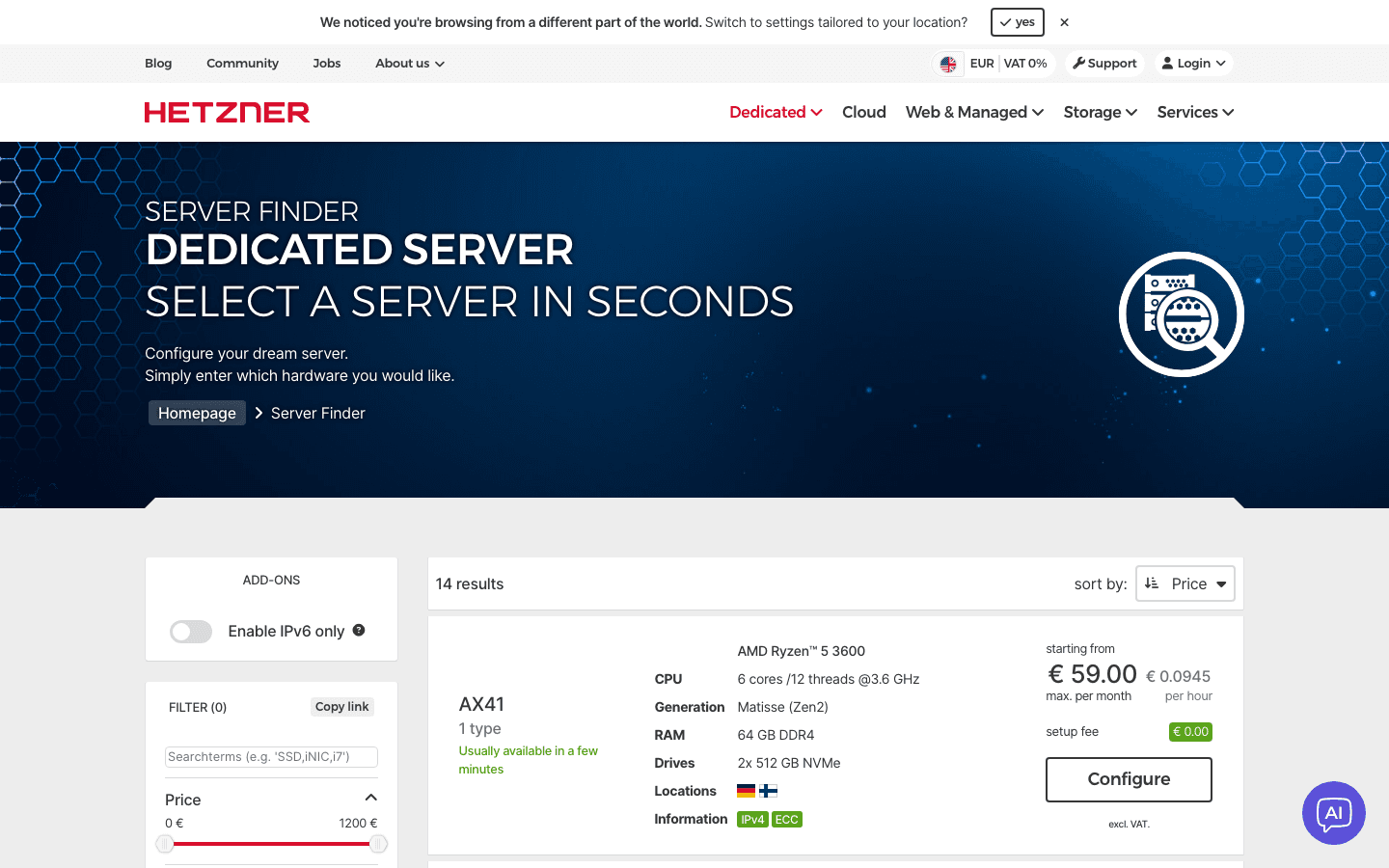This screenshot has height=868, width=1389.
Task: Open the Dedicated menu
Action: (x=776, y=112)
